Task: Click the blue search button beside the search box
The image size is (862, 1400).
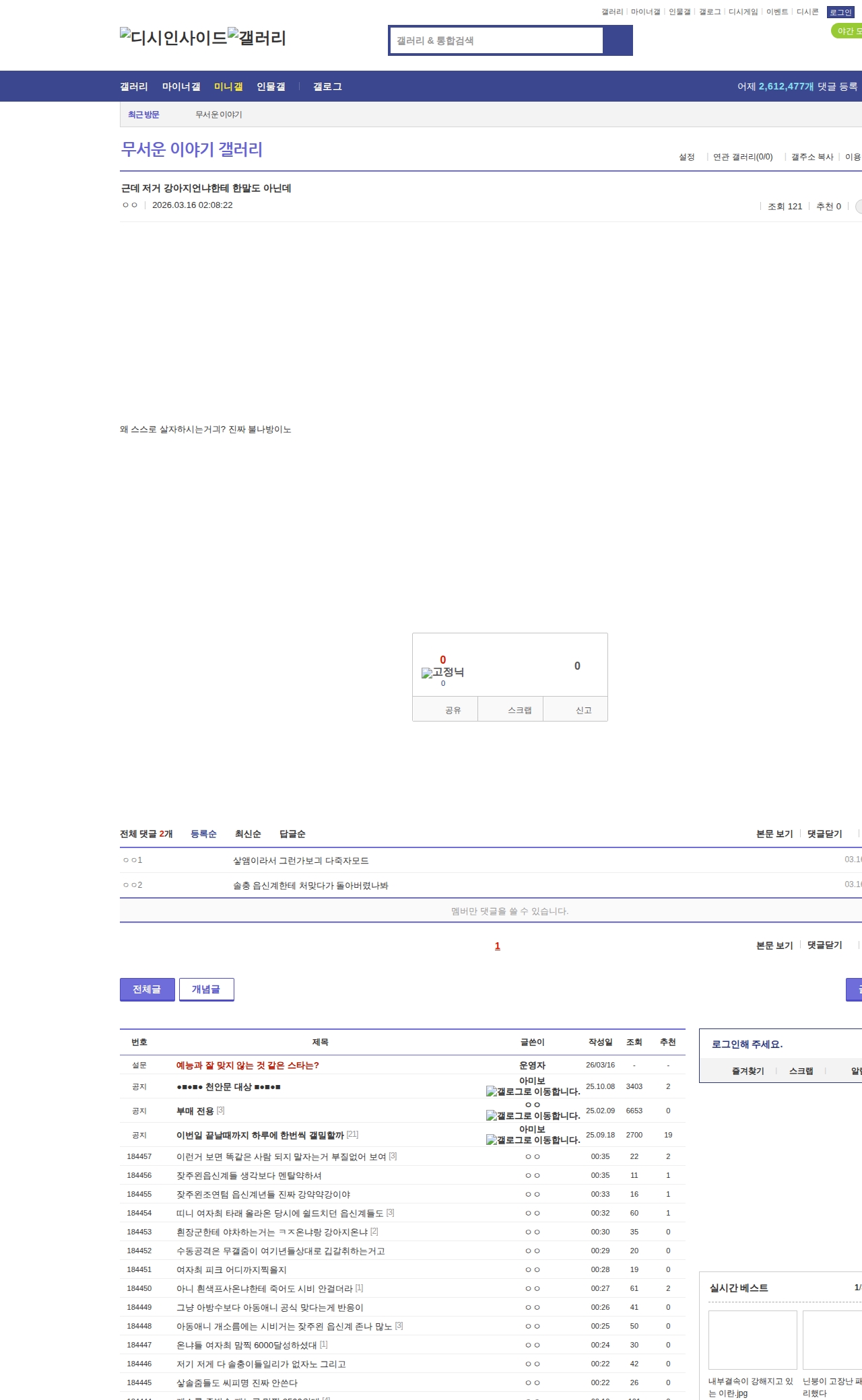Action: pyautogui.click(x=618, y=40)
